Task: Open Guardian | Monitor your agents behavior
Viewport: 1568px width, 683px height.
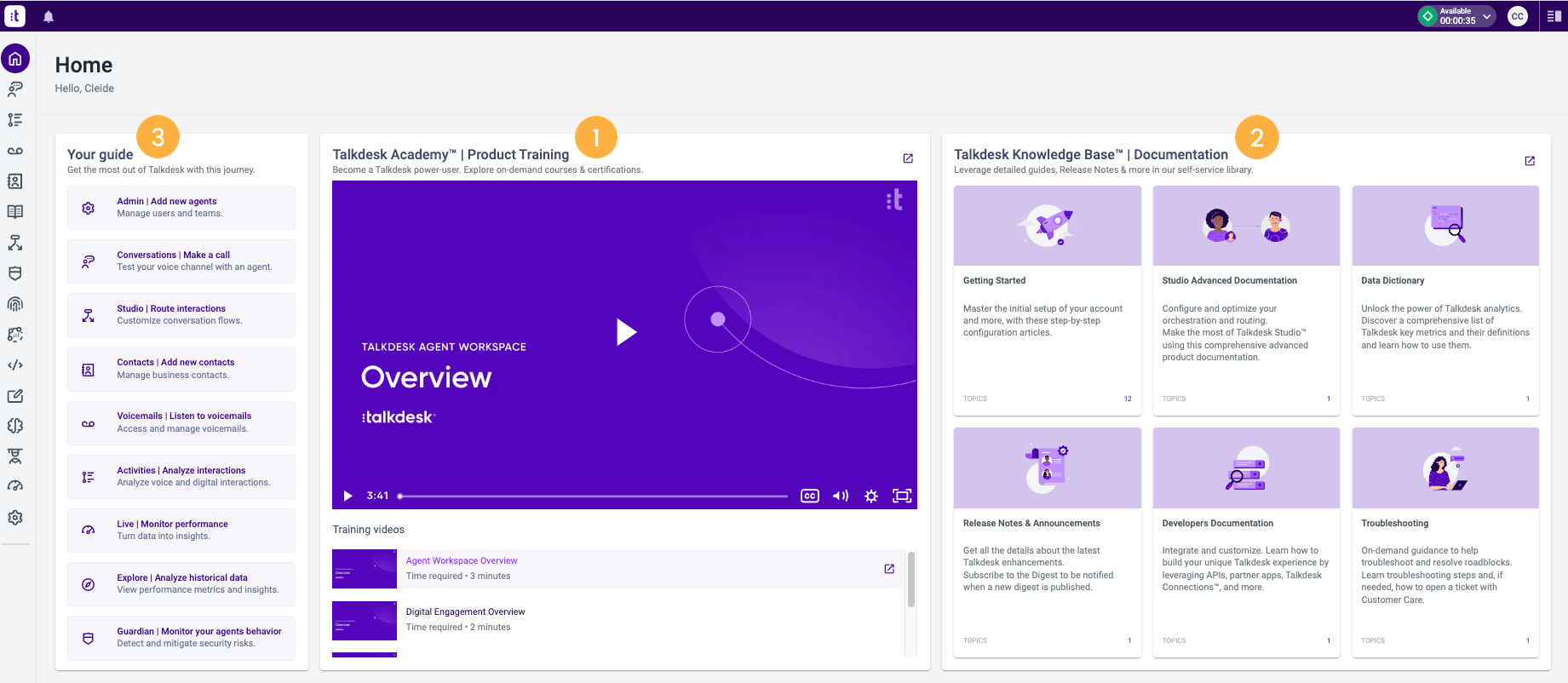Action: coord(181,638)
